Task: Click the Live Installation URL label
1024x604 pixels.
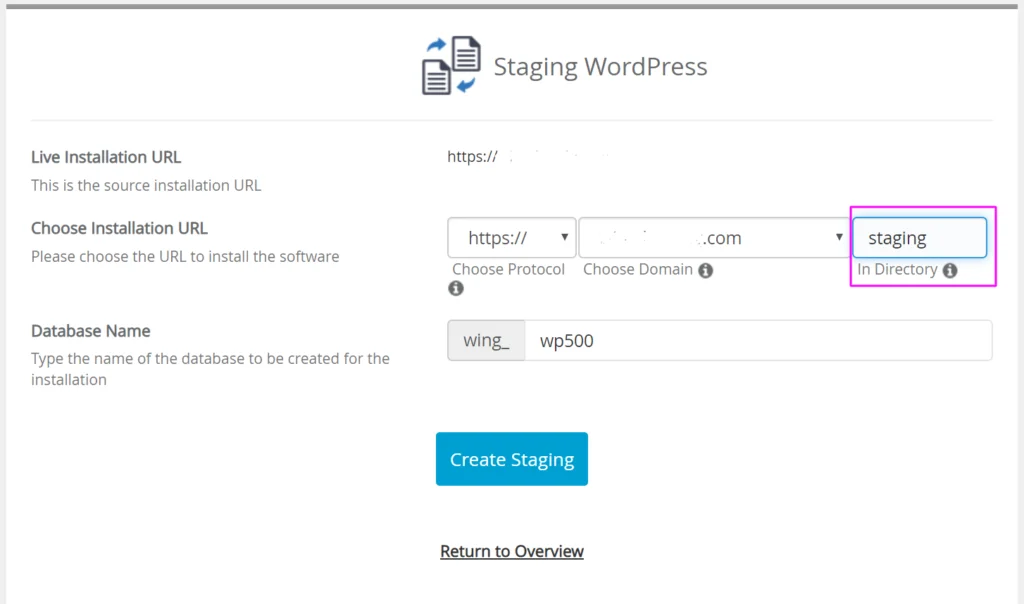Action: point(106,157)
